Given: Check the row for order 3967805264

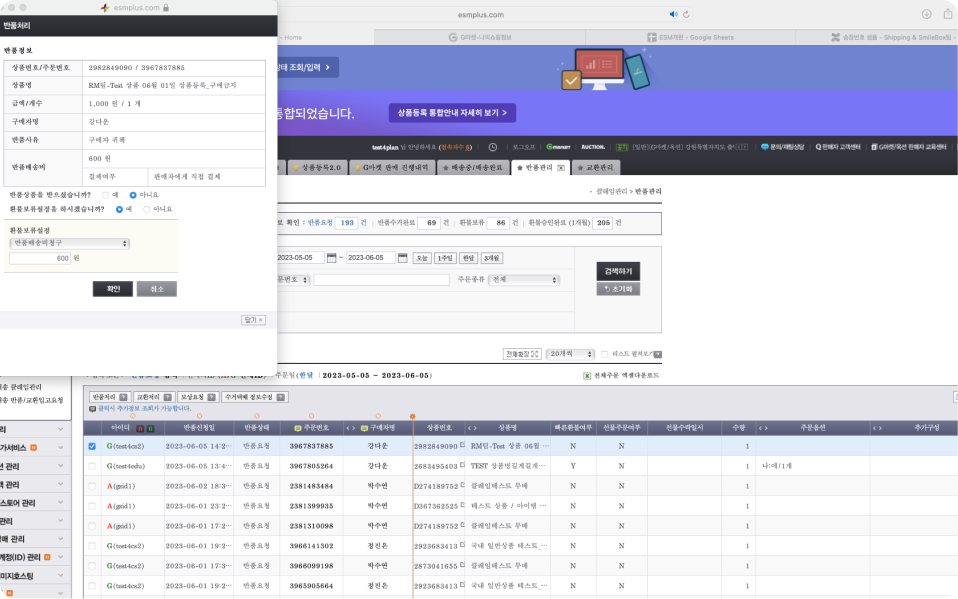Looking at the screenshot, I should 92,466.
